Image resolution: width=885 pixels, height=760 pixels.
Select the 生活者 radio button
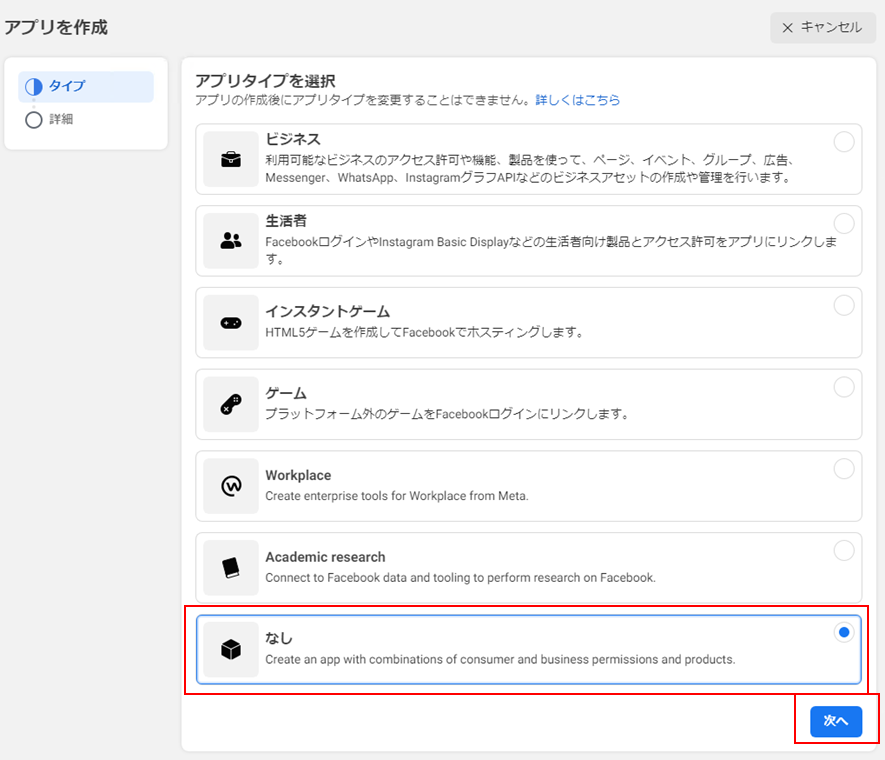coord(844,223)
